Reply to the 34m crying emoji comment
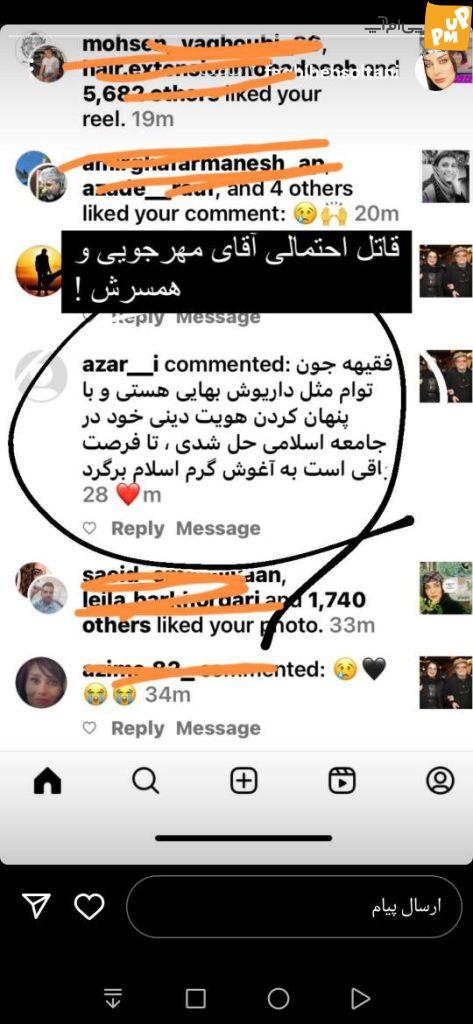This screenshot has width=473, height=1024. (137, 728)
